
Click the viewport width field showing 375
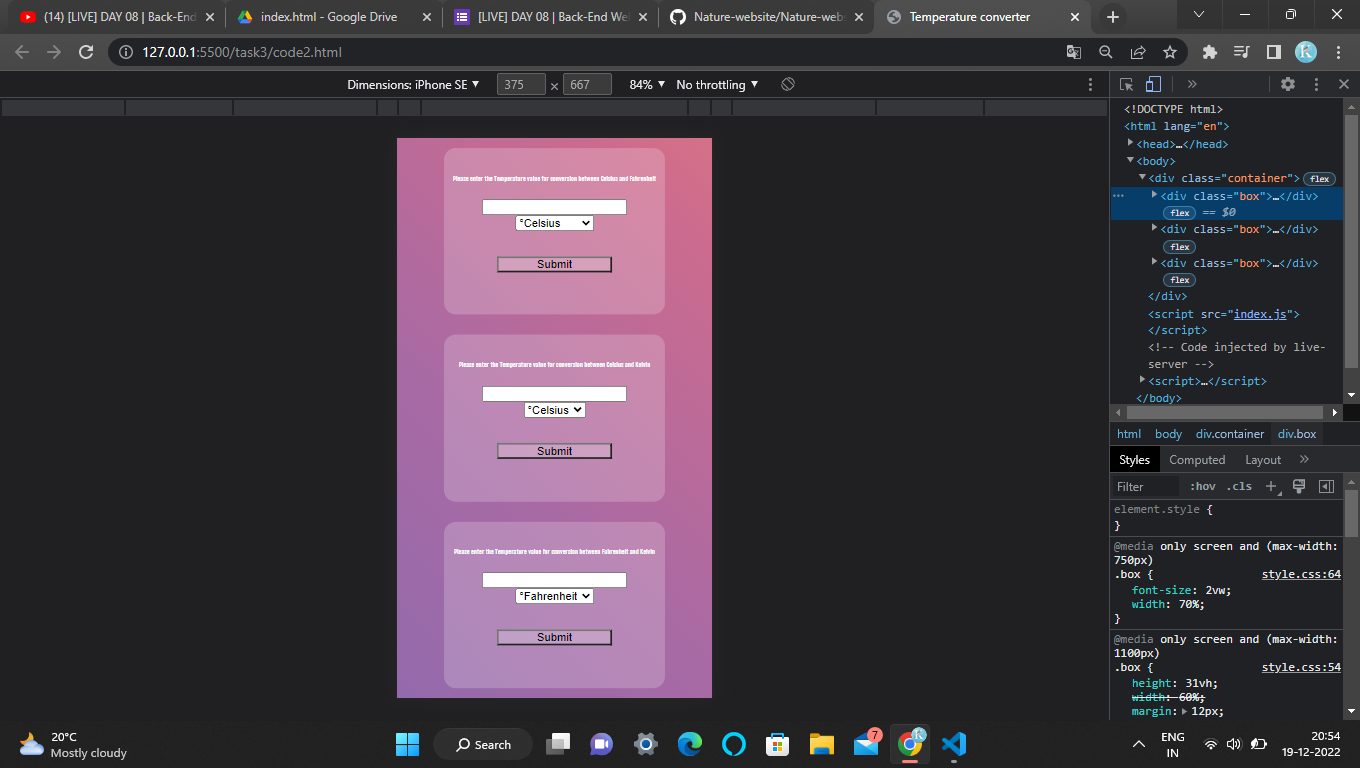point(521,85)
